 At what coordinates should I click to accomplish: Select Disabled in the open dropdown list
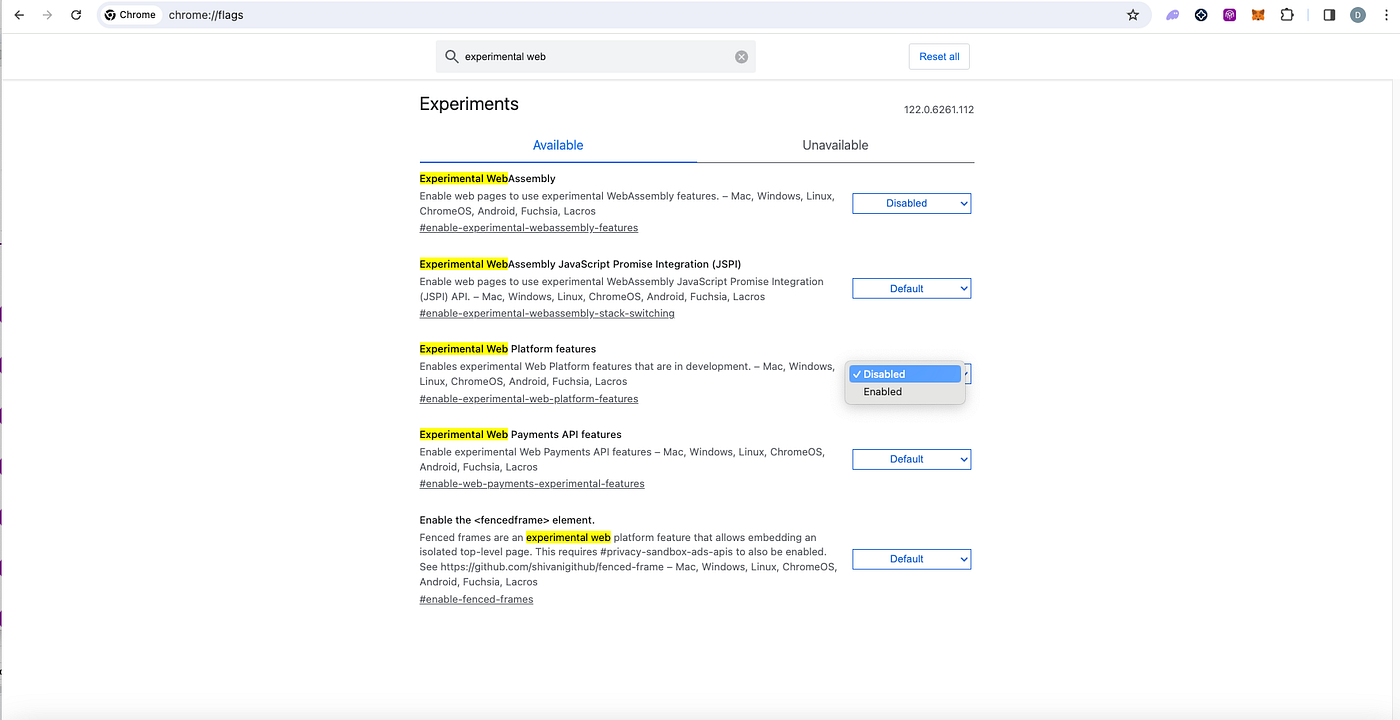[905, 374]
